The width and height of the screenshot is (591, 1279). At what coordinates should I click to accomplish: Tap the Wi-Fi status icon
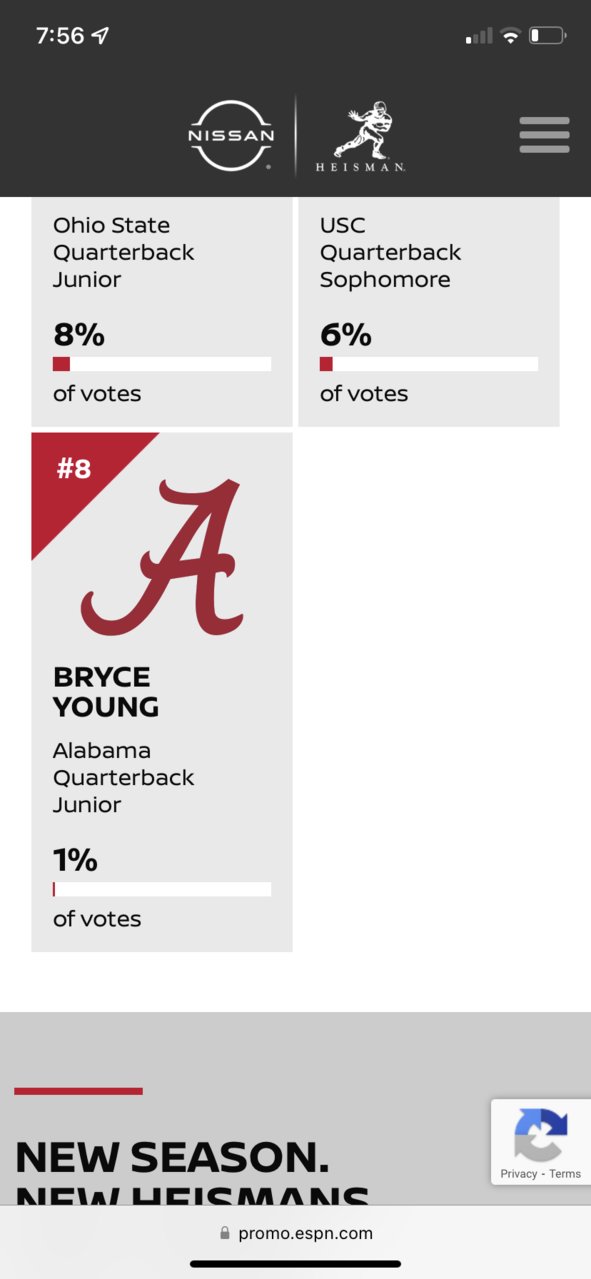pyautogui.click(x=511, y=36)
